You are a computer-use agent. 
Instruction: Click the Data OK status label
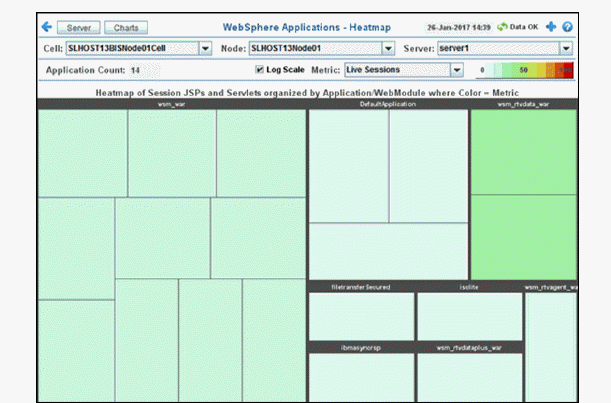524,27
